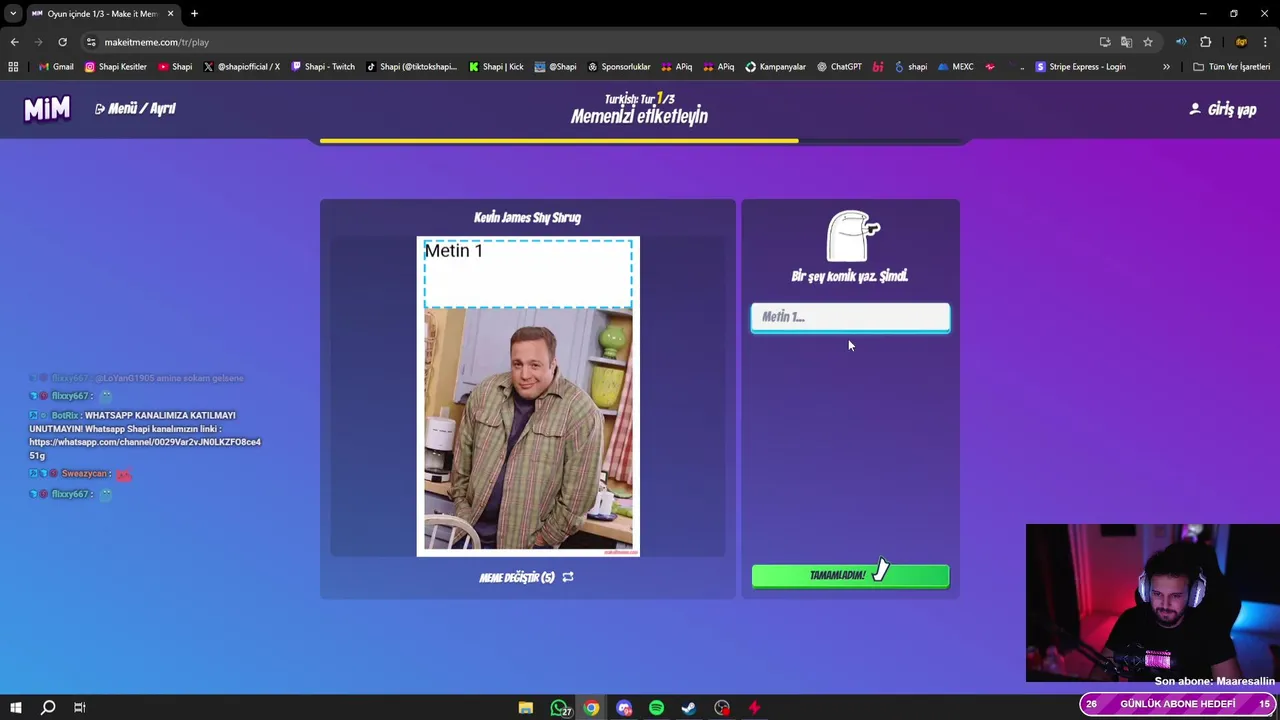This screenshot has height=720, width=1280.
Task: Open the @shapiofficial / X bookmark
Action: [242, 67]
